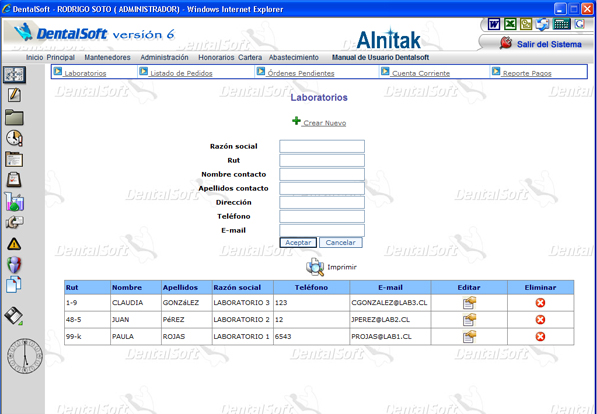Viewport: 597px width, 414px height.
Task: Edit the JUAN PéREZ row
Action: (x=469, y=320)
